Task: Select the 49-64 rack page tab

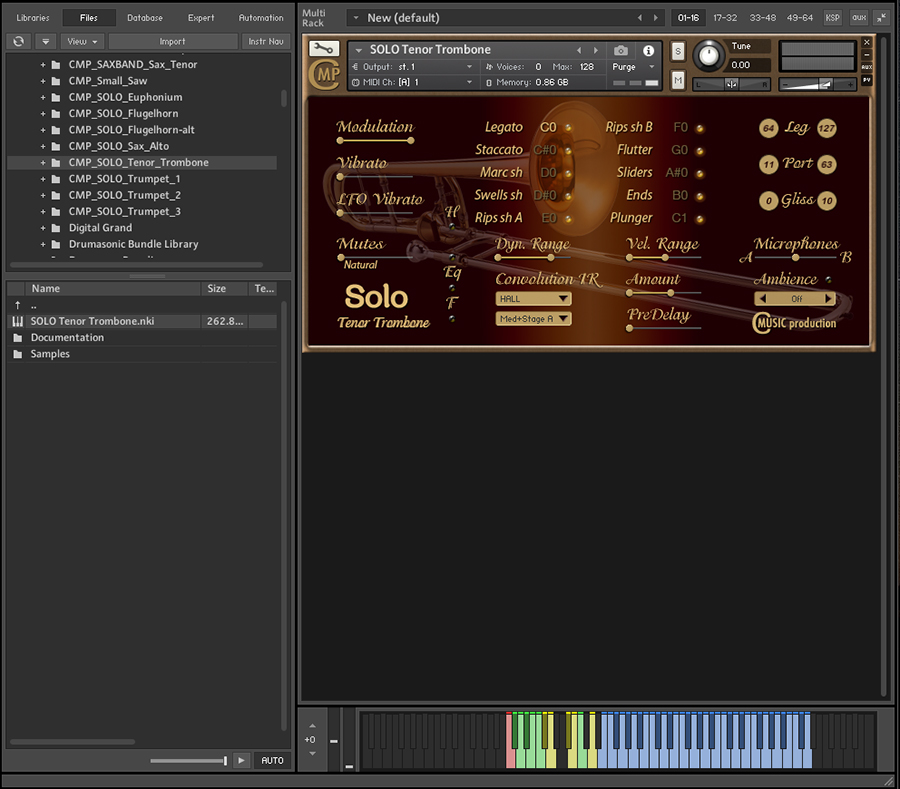Action: 800,18
